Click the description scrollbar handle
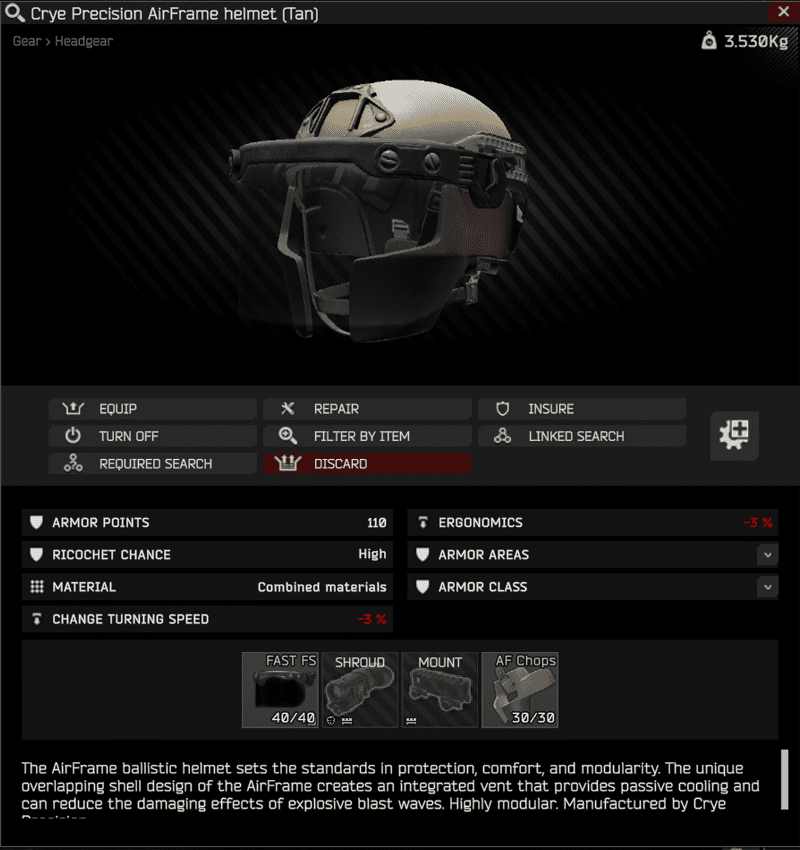800x850 pixels. click(784, 779)
